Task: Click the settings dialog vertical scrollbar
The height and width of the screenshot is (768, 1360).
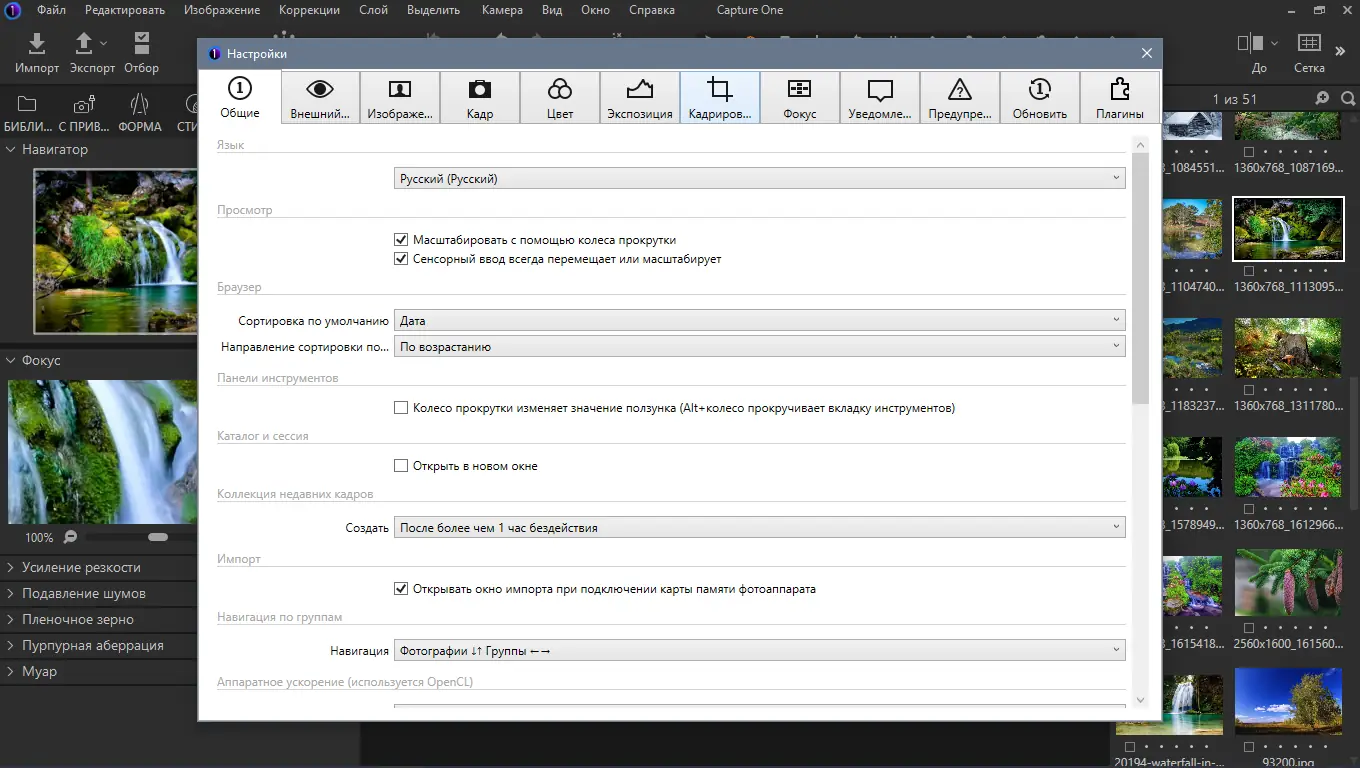Action: pos(1140,280)
